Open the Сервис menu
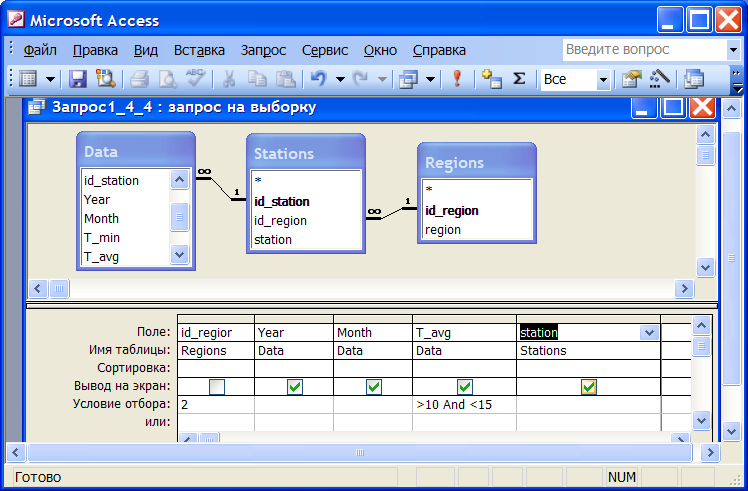This screenshot has width=748, height=491. 325,50
